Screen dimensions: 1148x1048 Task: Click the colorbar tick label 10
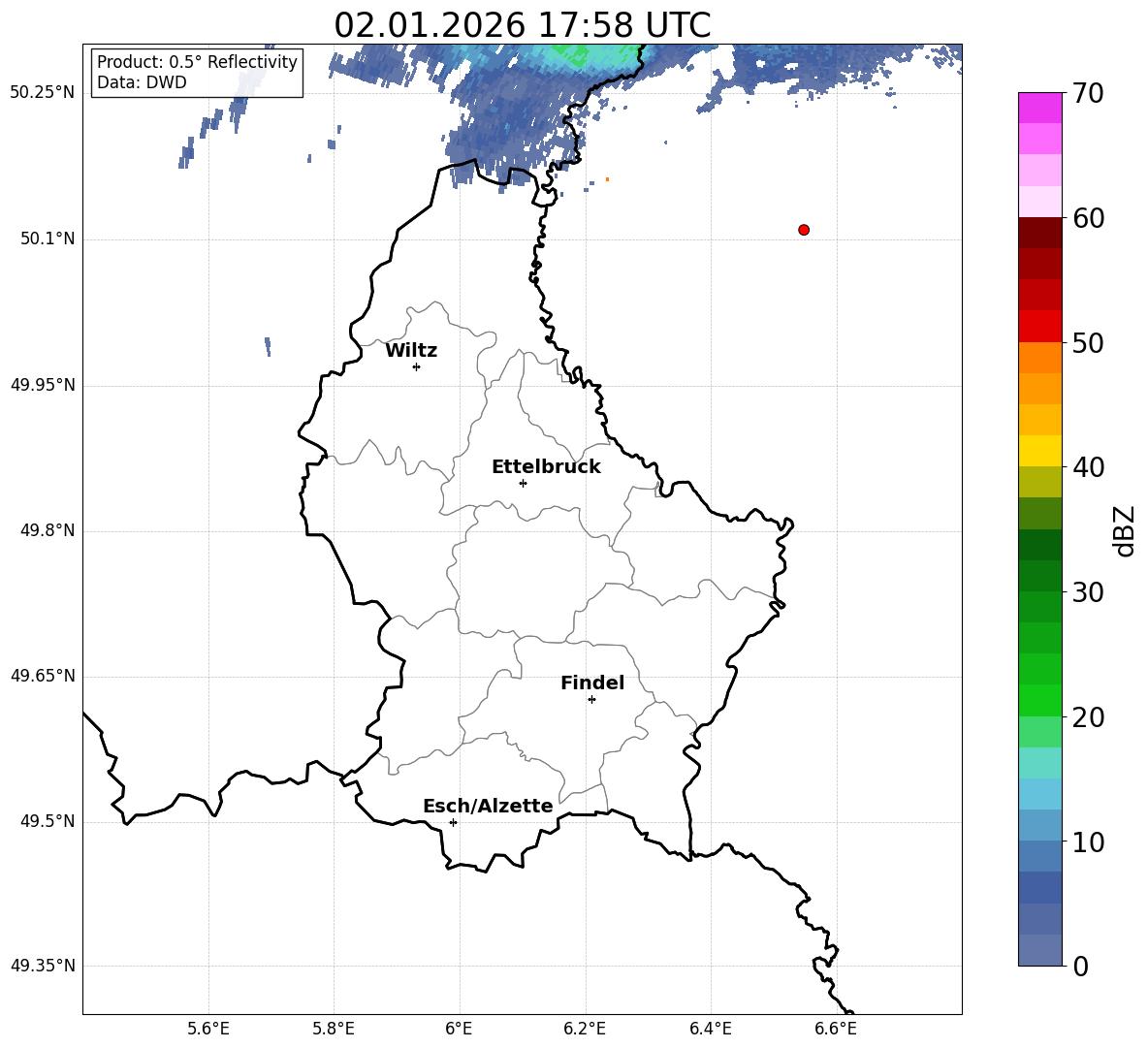1088,842
